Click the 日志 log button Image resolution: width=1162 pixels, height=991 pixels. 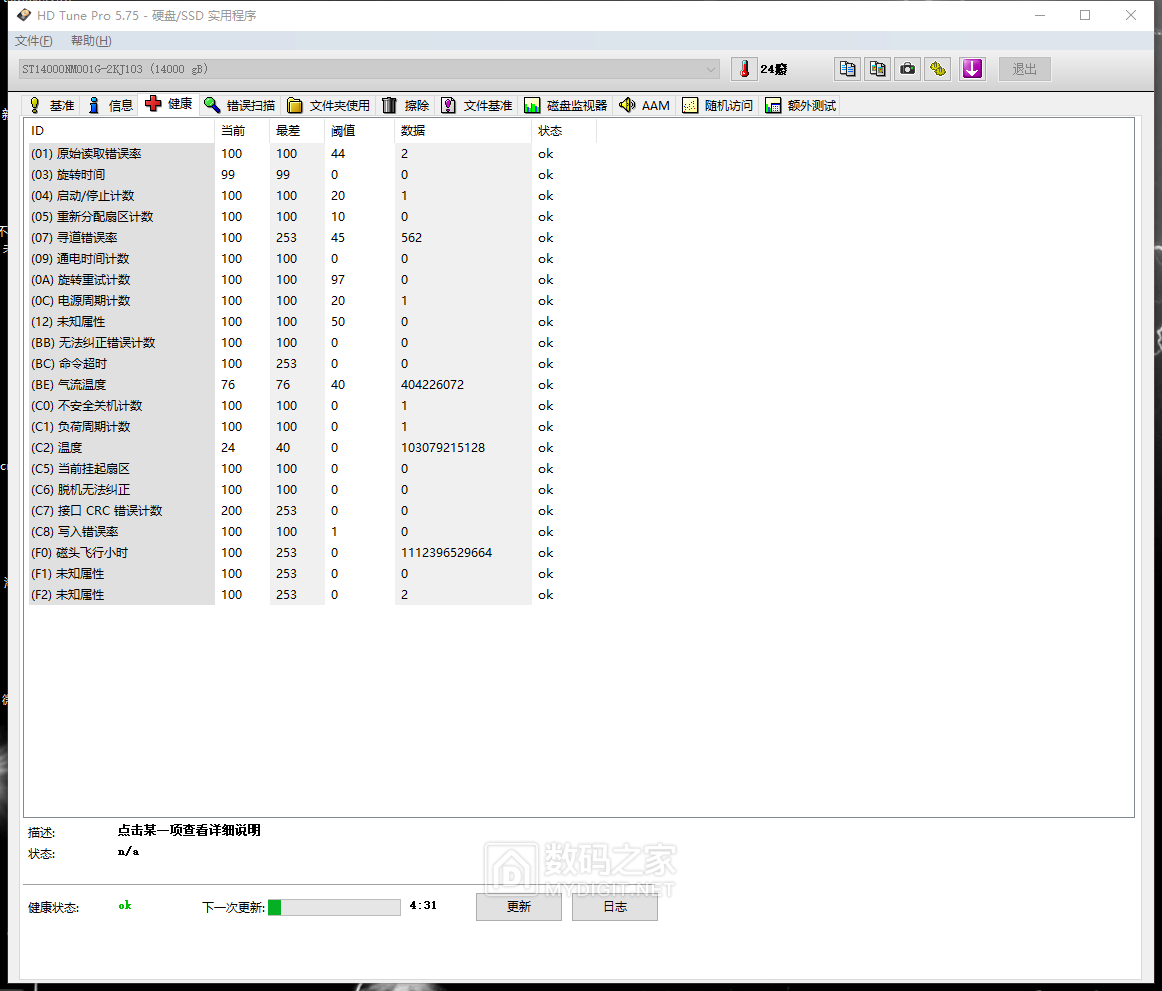tap(614, 907)
